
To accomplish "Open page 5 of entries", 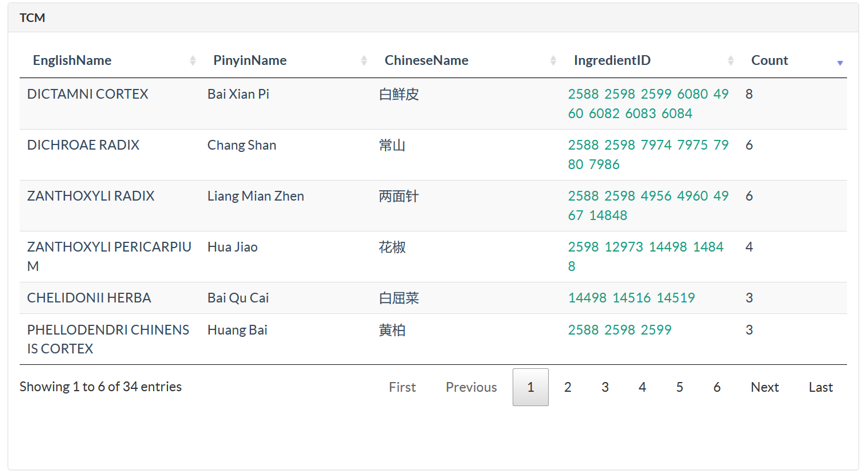I will [x=679, y=387].
